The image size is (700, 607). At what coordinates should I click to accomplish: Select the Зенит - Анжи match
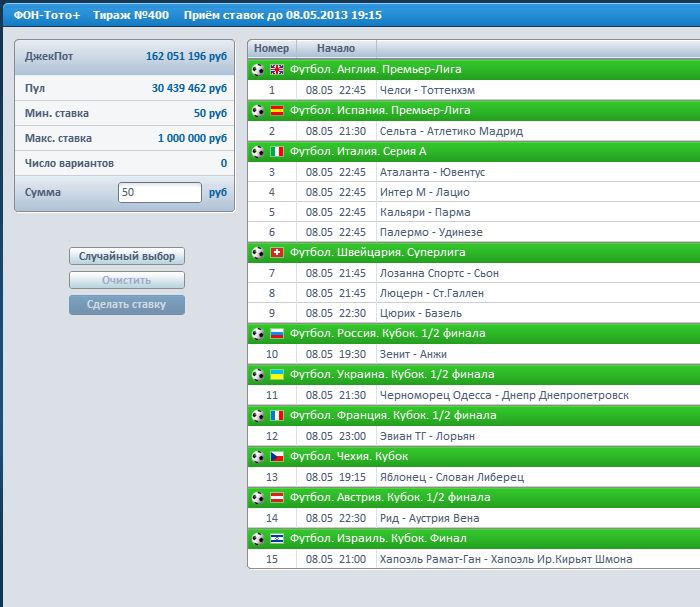[x=474, y=354]
